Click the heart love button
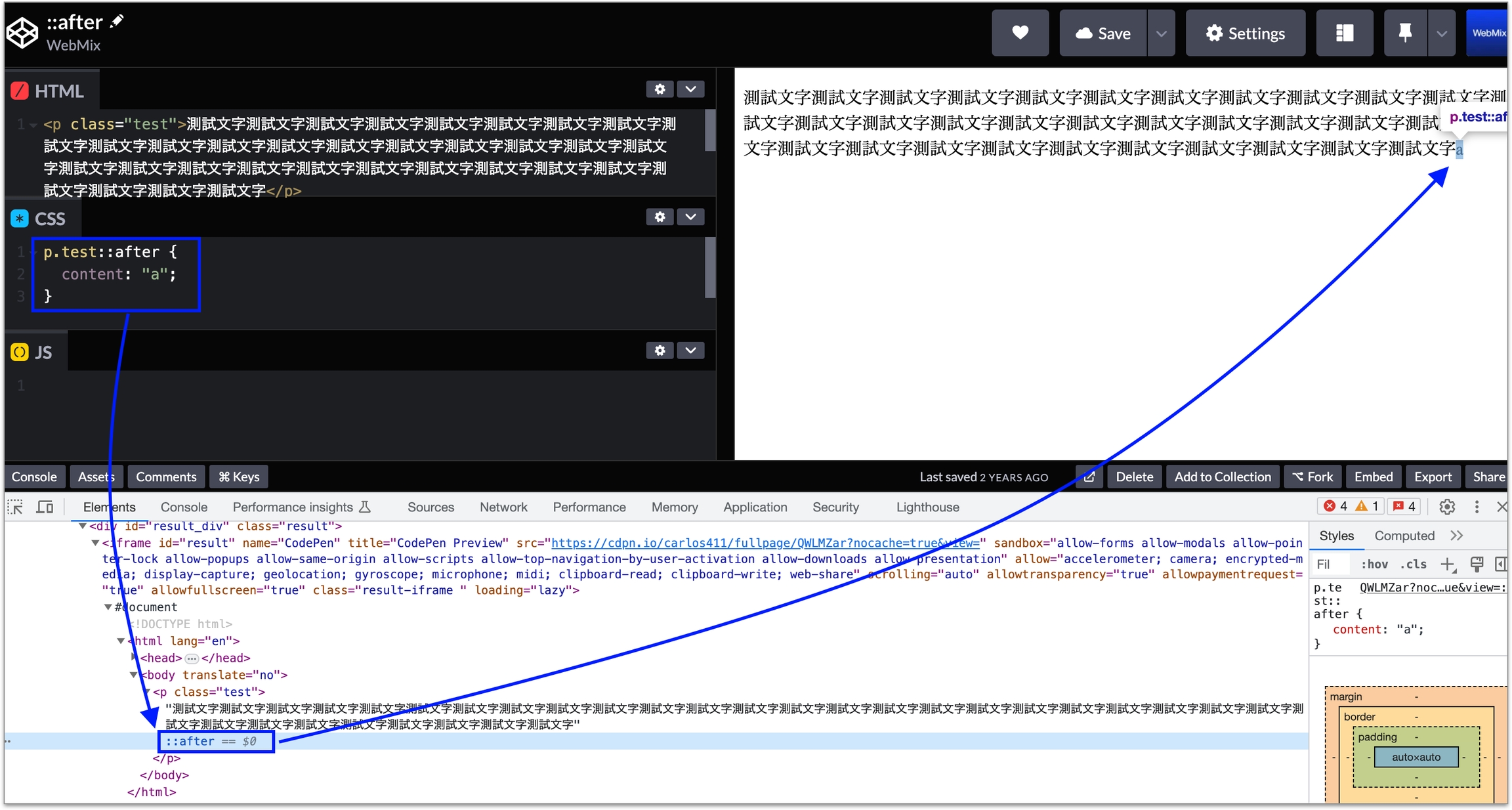Viewport: 1512px width, 810px height. coord(1020,33)
